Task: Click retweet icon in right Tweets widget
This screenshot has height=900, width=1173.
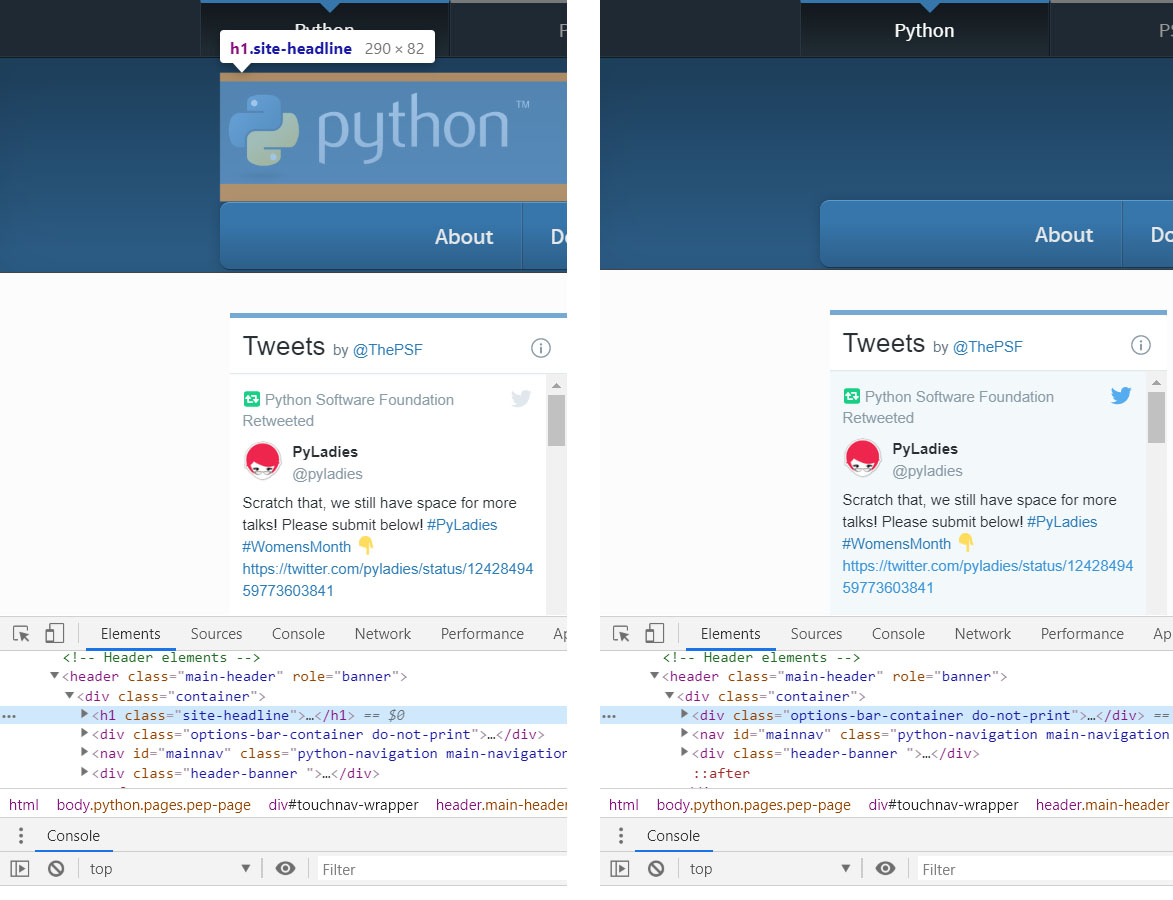Action: (x=851, y=396)
